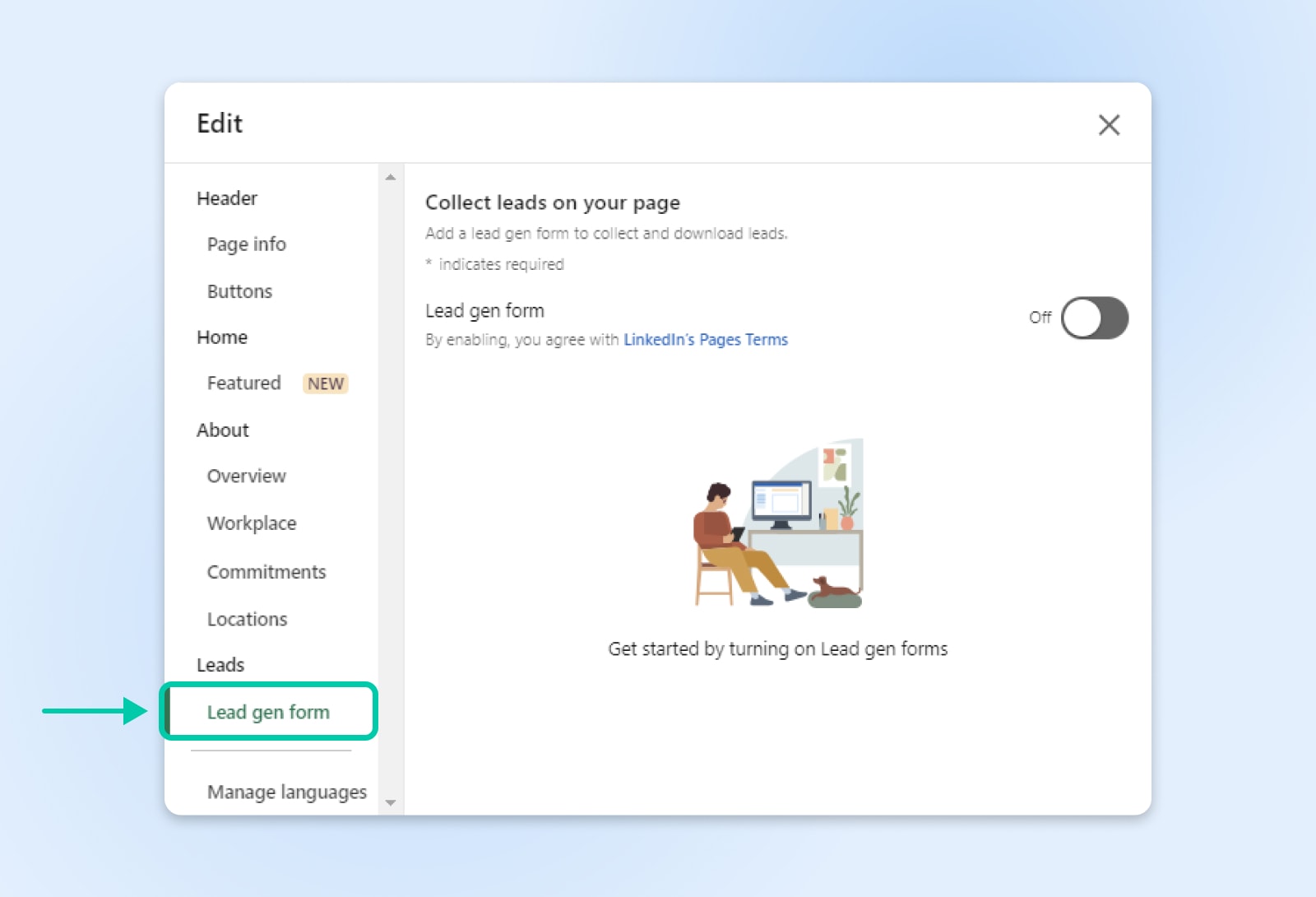1316x897 pixels.
Task: Turn on the Lead gen form toggle
Action: (1093, 318)
